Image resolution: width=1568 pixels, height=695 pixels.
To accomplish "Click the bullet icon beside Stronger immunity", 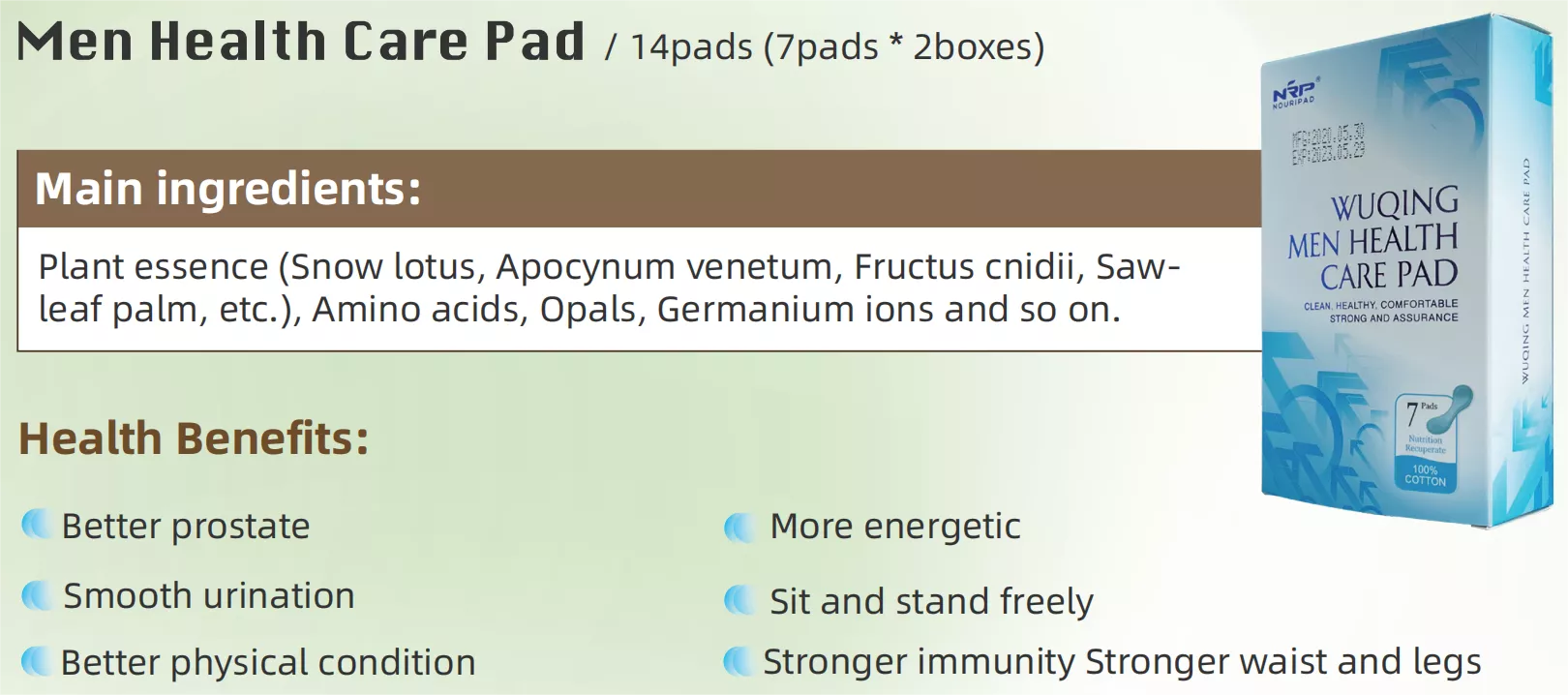I will [x=737, y=661].
